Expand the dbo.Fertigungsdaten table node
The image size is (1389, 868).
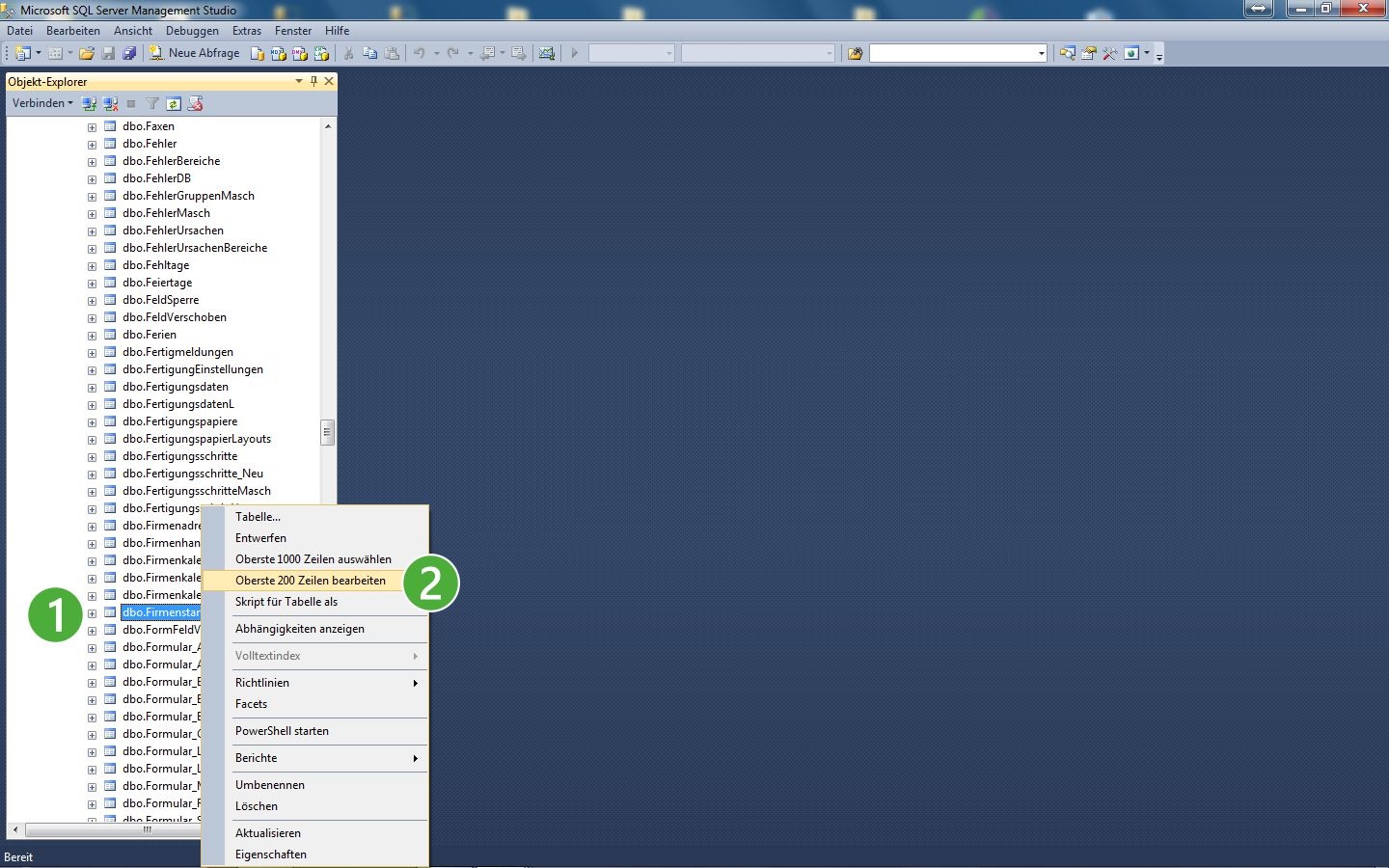click(x=92, y=388)
